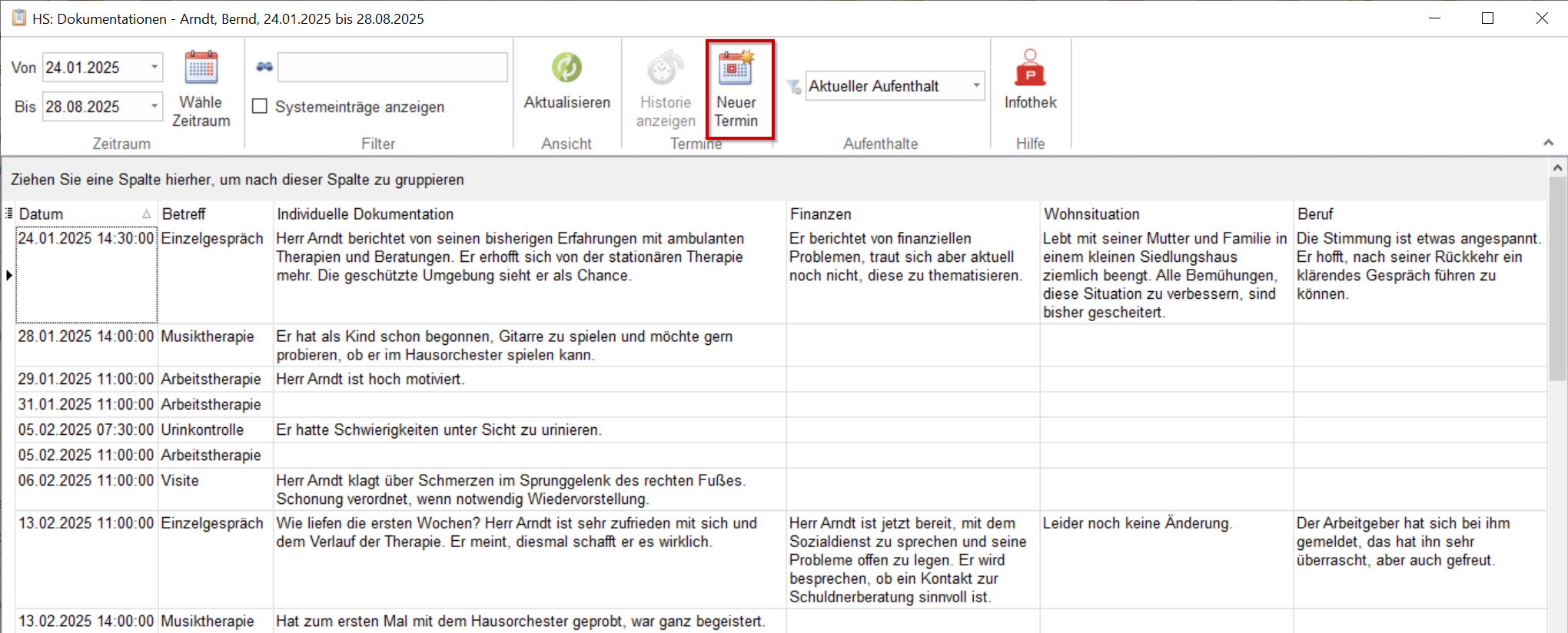The image size is (1568, 633).
Task: Click the binoculars search icon
Action: pyautogui.click(x=264, y=68)
